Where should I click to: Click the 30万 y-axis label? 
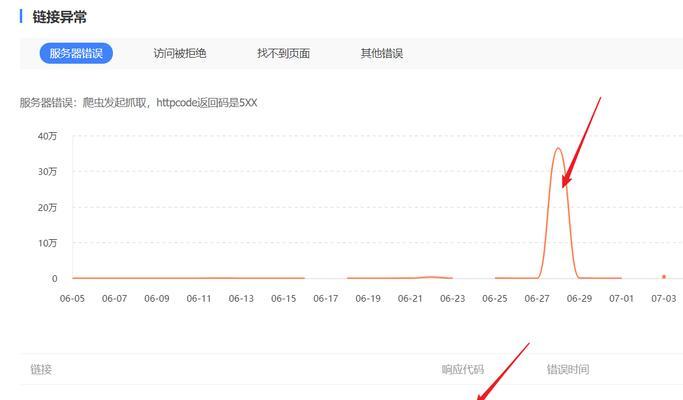tap(47, 172)
